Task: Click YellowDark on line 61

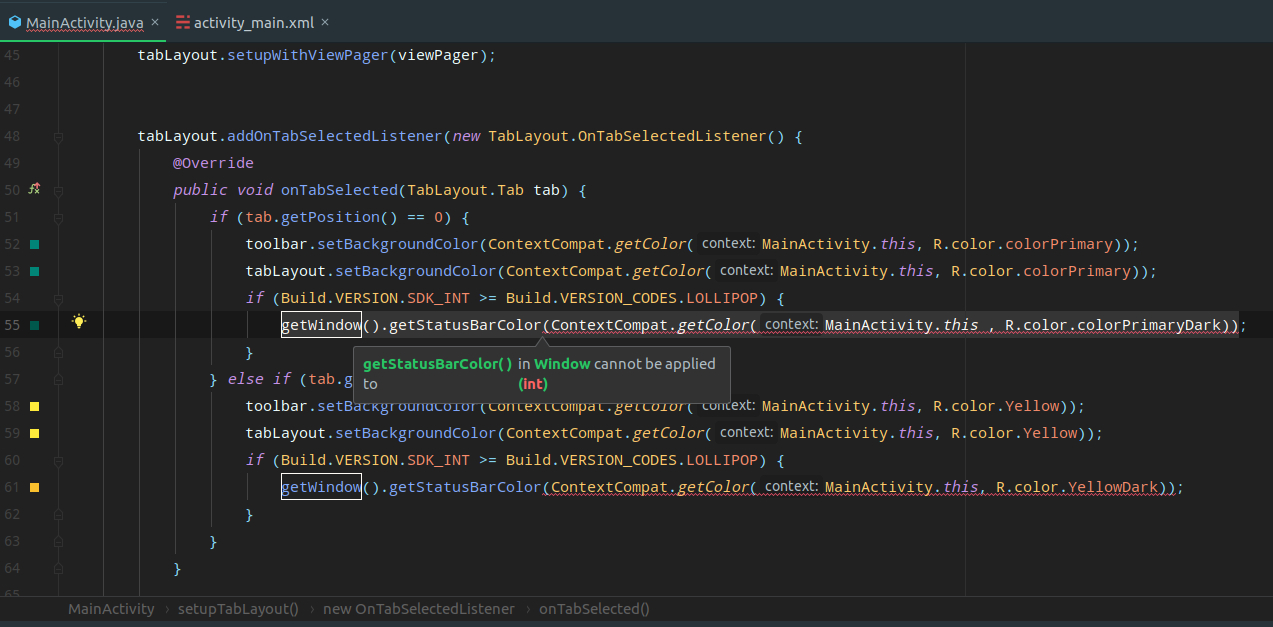Action: 1113,487
